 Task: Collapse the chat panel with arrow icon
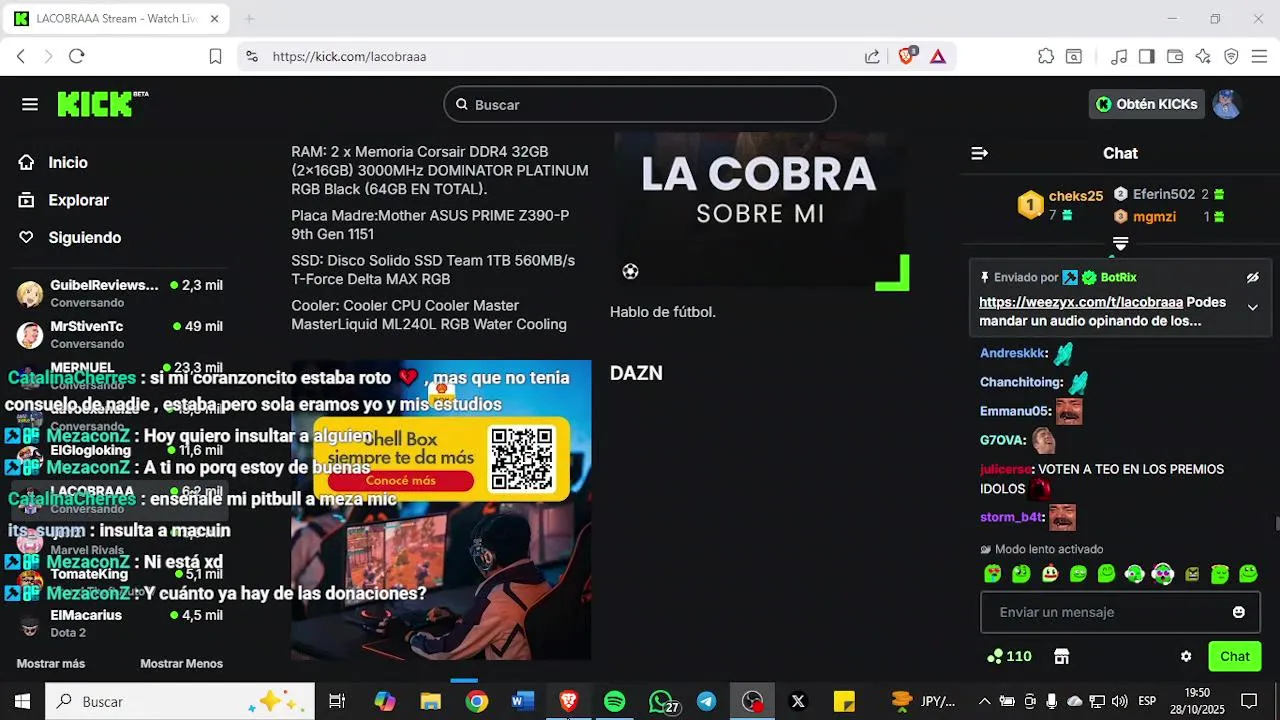tap(979, 153)
